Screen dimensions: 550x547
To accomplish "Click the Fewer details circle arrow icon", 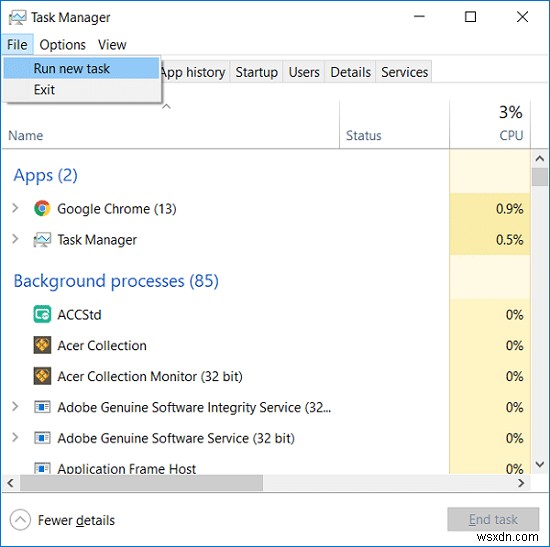I will 20,520.
